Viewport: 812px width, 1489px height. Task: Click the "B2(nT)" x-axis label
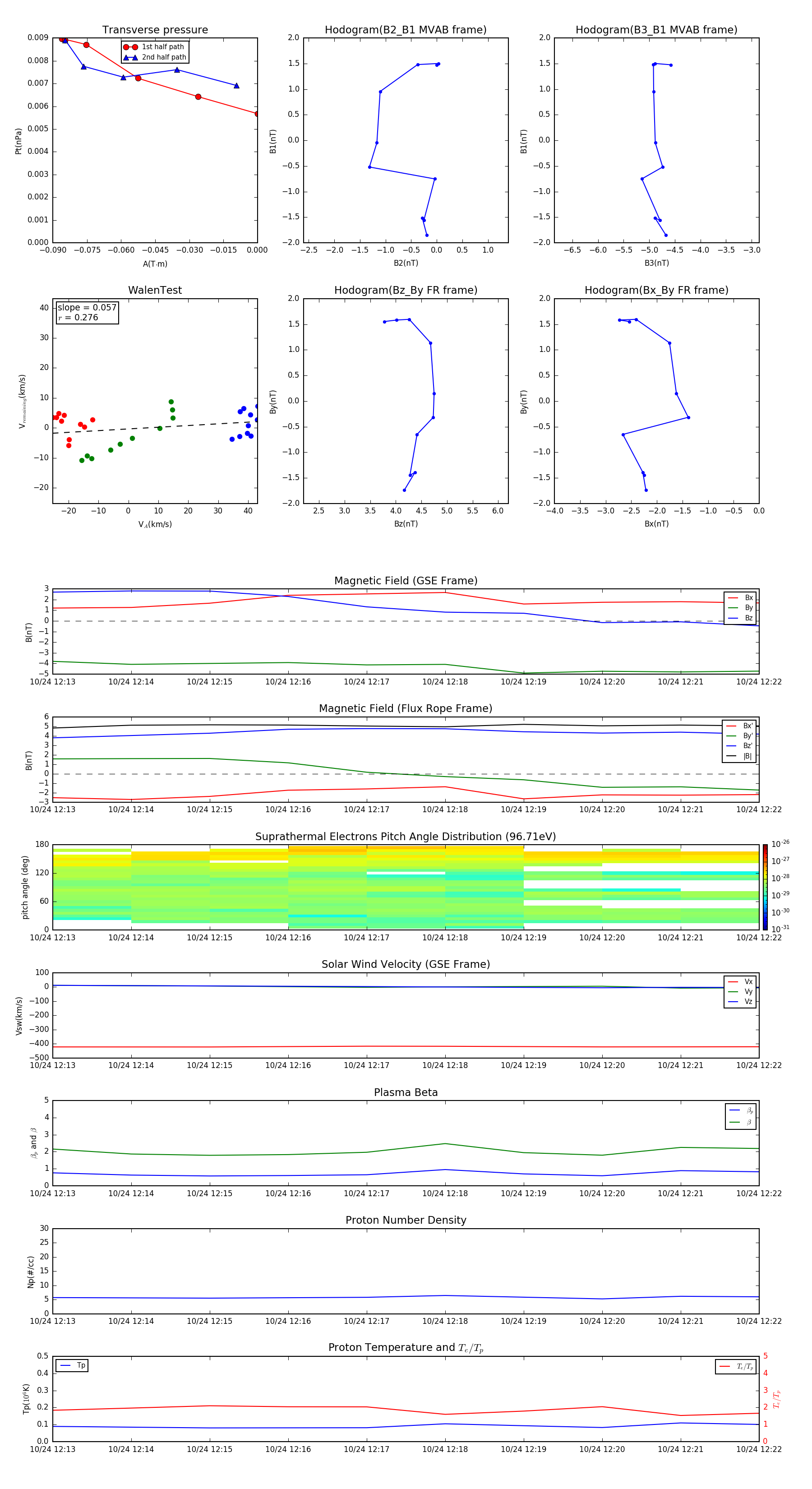[x=406, y=263]
